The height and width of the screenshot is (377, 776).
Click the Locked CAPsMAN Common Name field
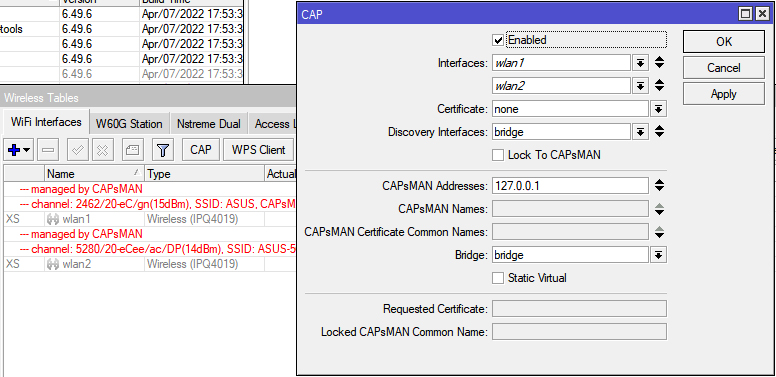[x=579, y=331]
